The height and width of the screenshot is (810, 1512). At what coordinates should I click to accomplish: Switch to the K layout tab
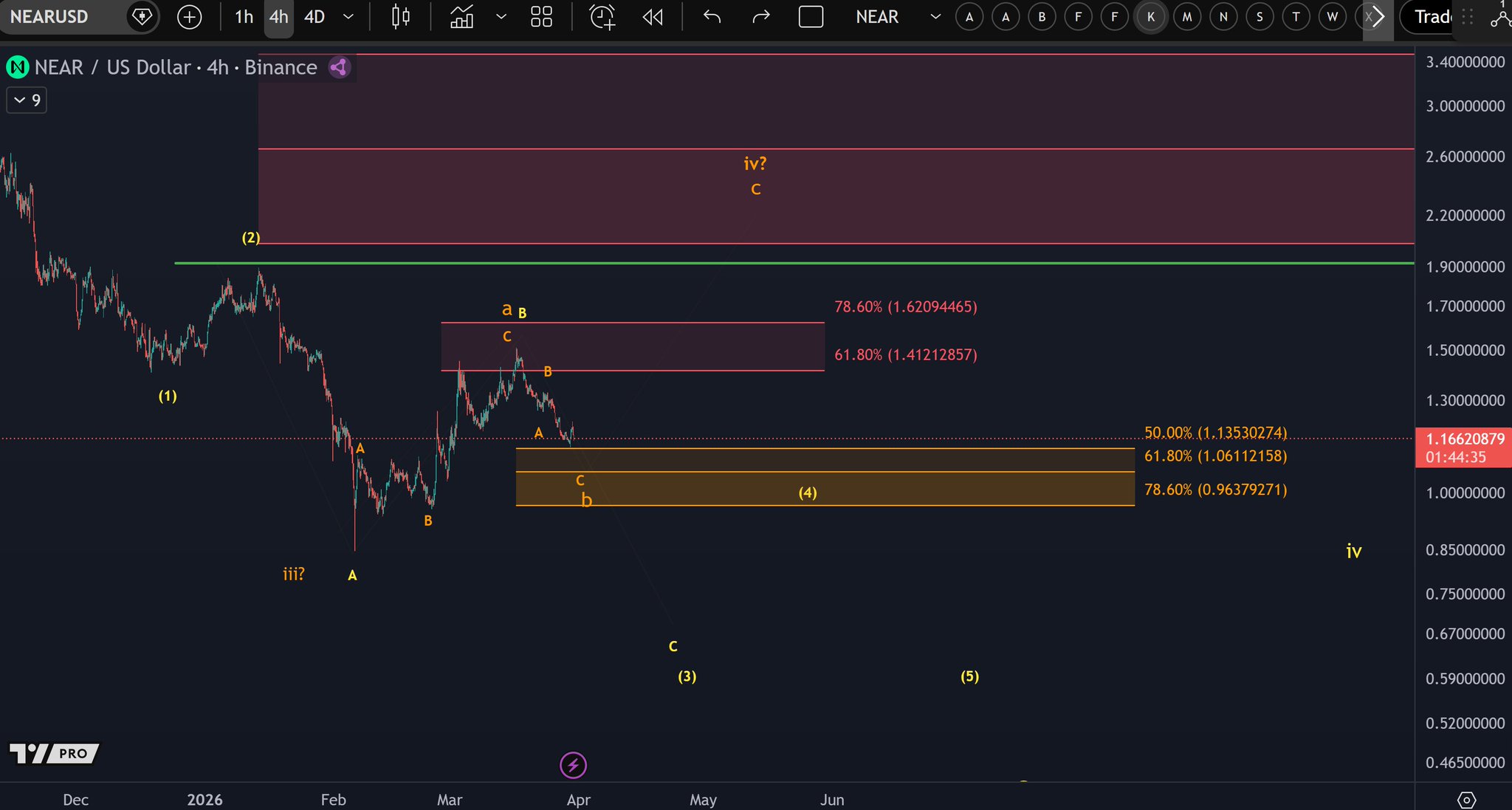pos(1150,16)
